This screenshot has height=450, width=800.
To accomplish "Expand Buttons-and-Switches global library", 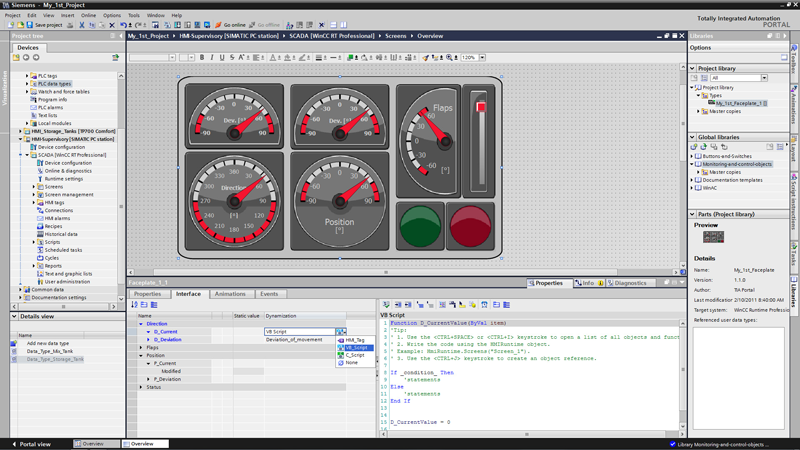I will click(x=692, y=156).
